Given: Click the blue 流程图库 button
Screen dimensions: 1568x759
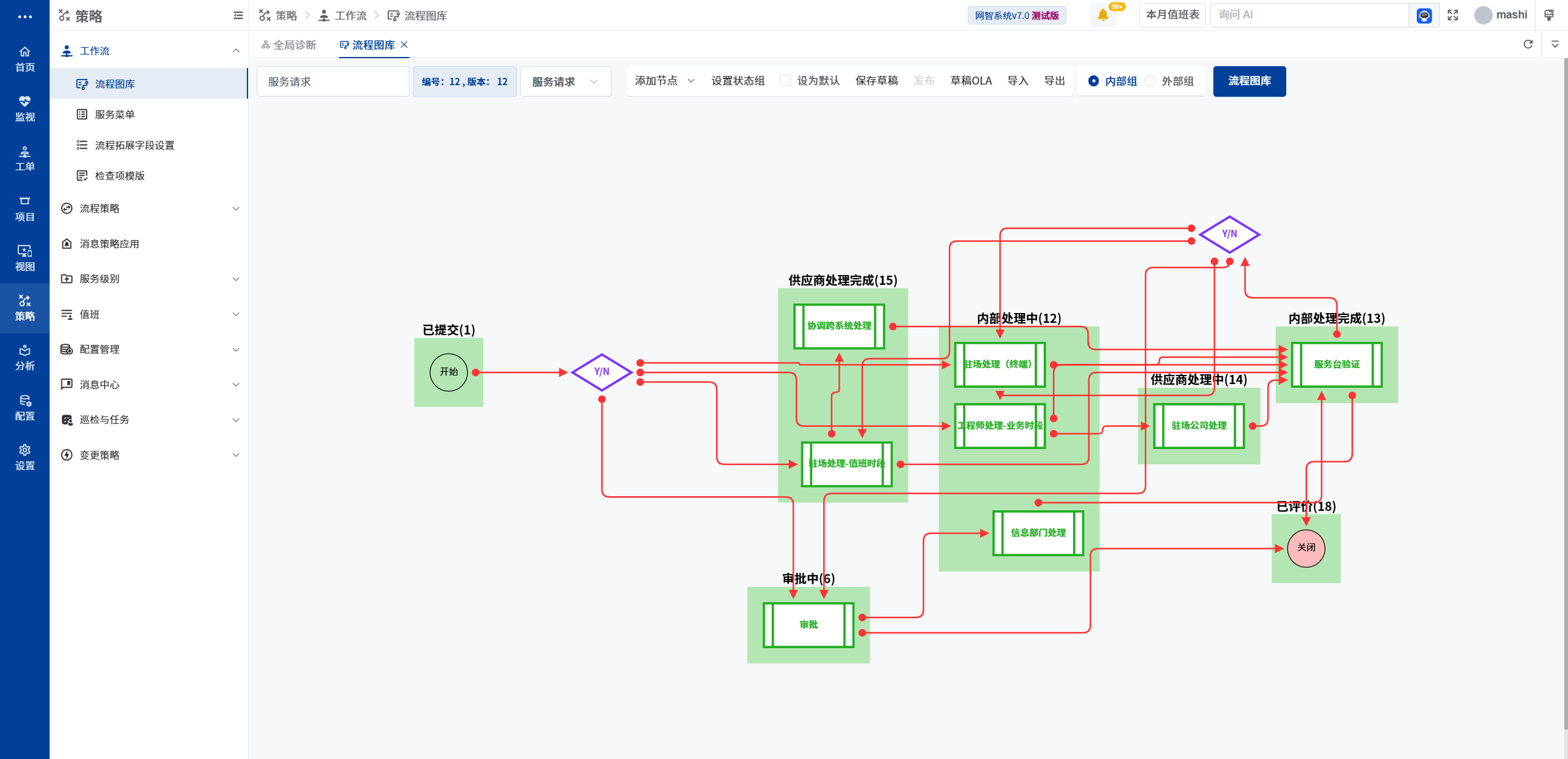Looking at the screenshot, I should point(1249,81).
